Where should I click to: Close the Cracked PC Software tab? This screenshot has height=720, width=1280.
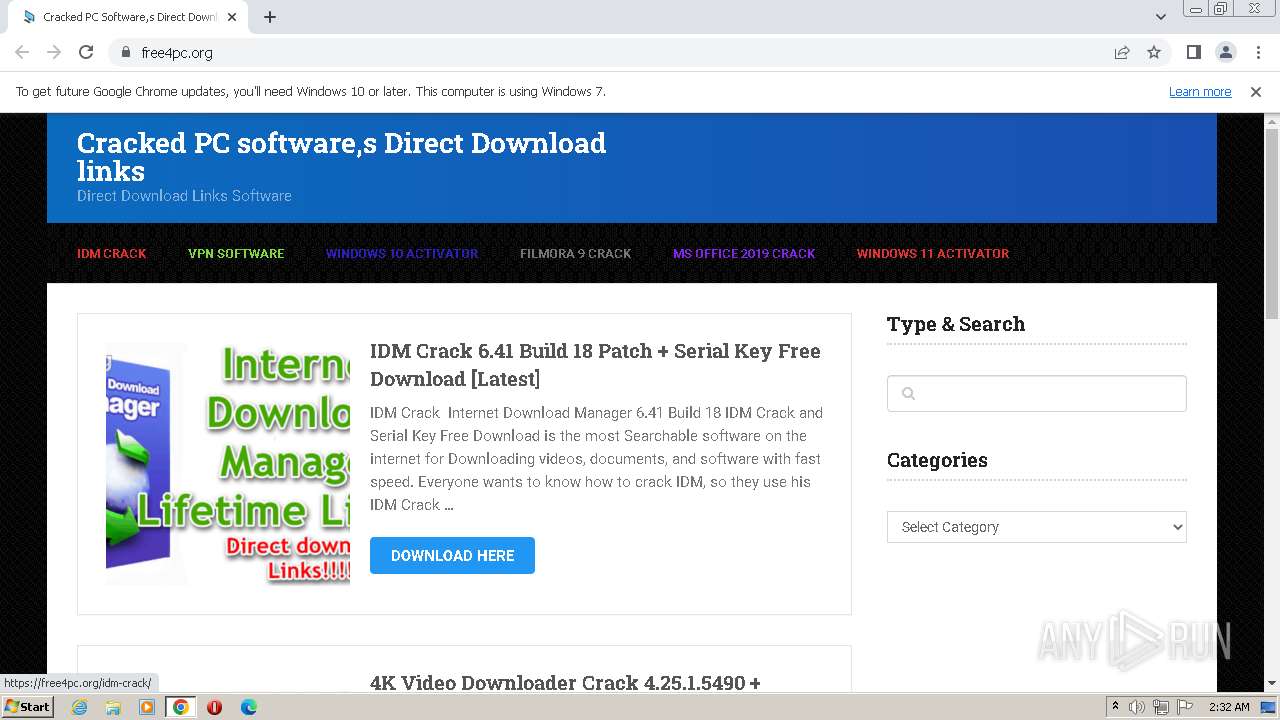click(x=232, y=17)
